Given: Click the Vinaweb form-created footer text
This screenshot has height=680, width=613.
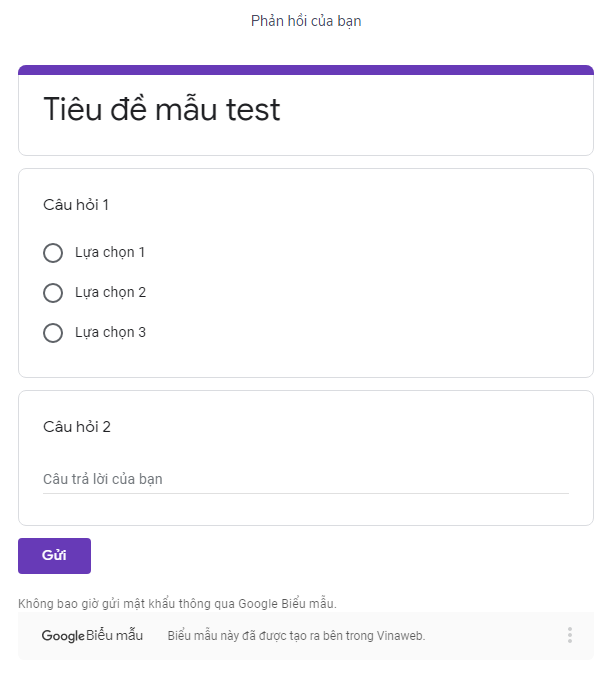Looking at the screenshot, I should point(296,636).
